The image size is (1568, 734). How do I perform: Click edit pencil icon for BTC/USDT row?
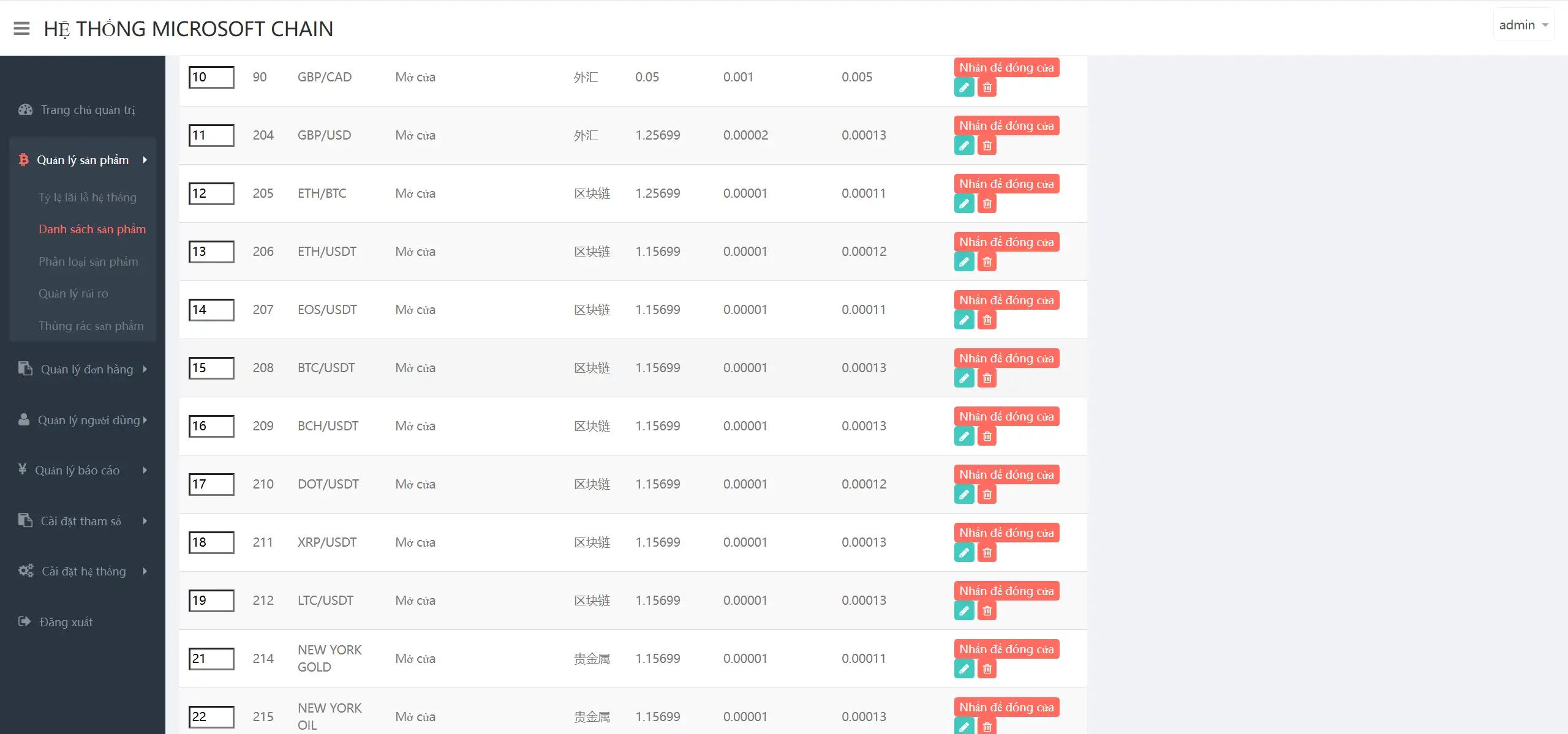tap(963, 378)
